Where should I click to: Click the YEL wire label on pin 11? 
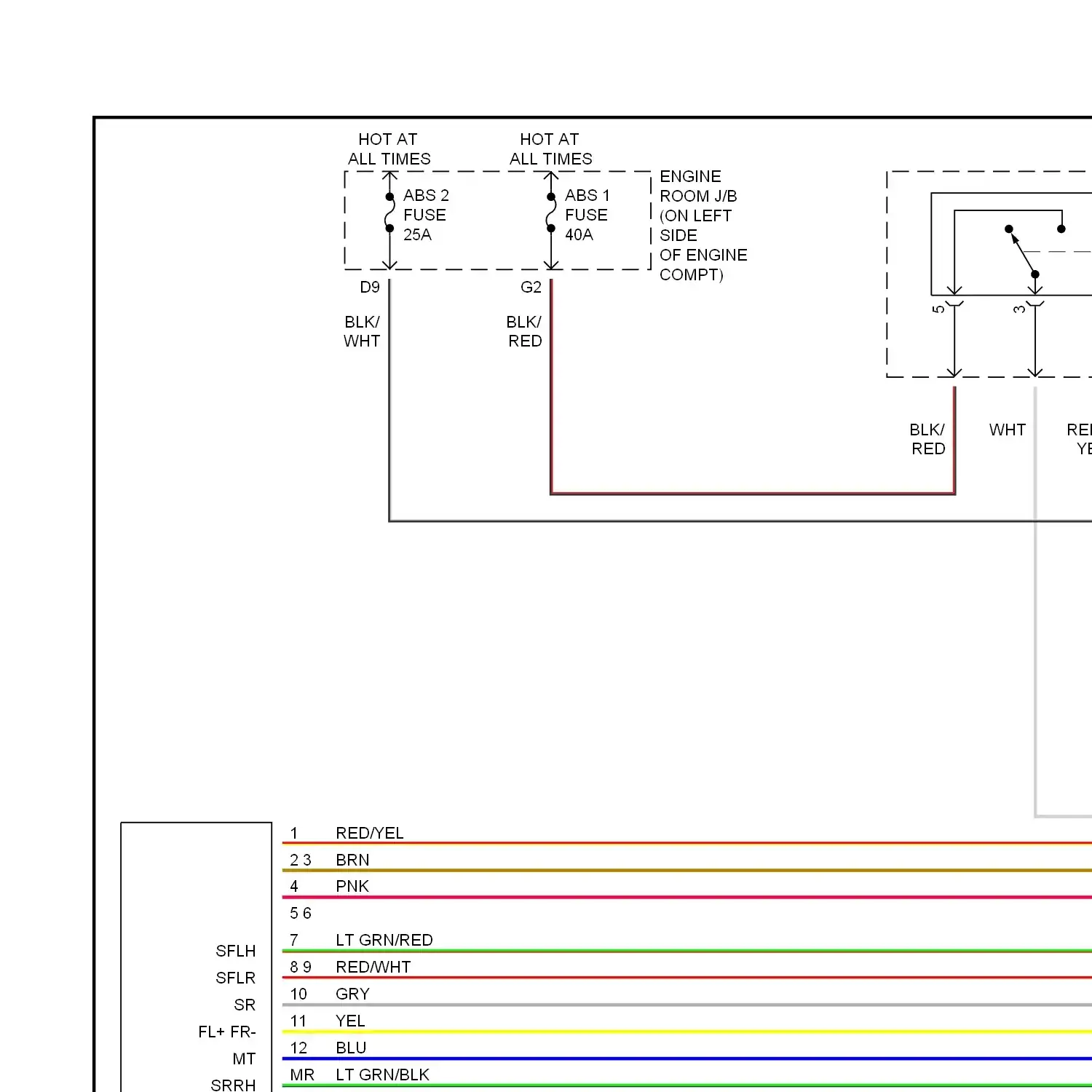point(350,1021)
